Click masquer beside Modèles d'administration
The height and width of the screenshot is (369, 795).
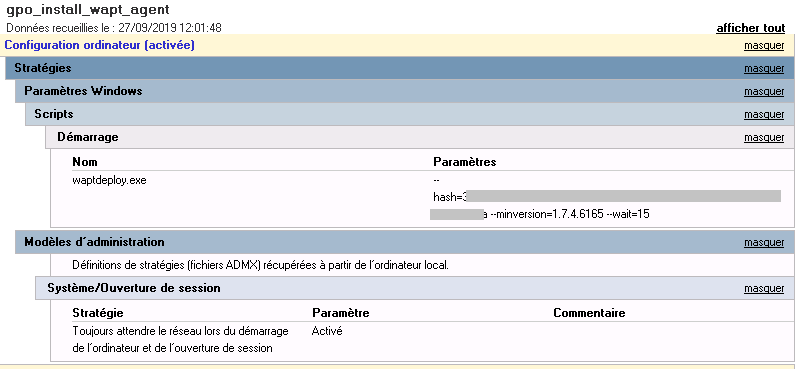764,242
